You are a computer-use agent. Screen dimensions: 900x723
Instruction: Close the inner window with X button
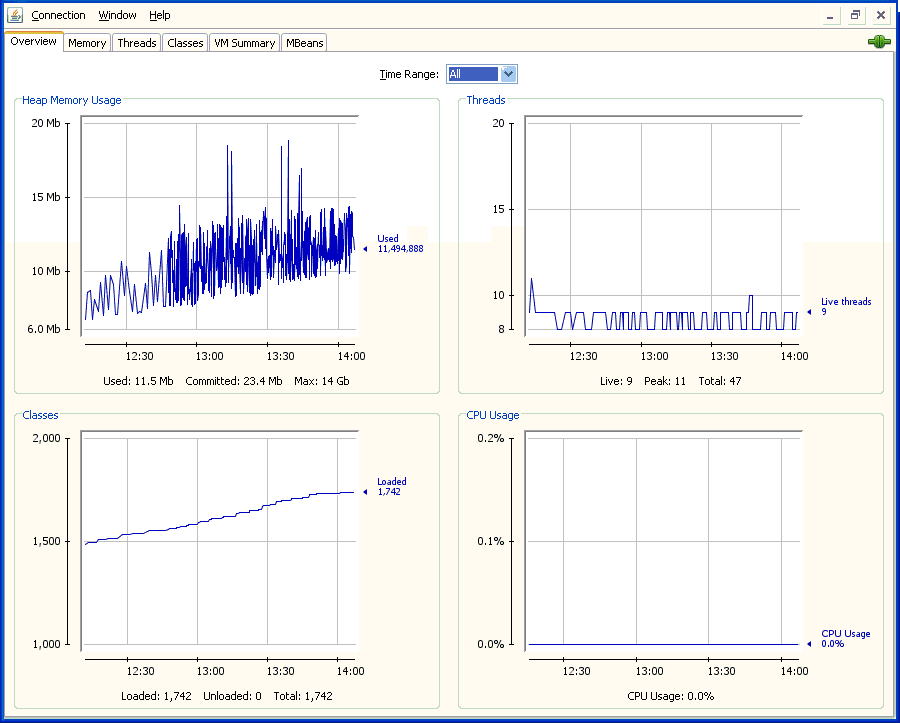click(x=880, y=15)
